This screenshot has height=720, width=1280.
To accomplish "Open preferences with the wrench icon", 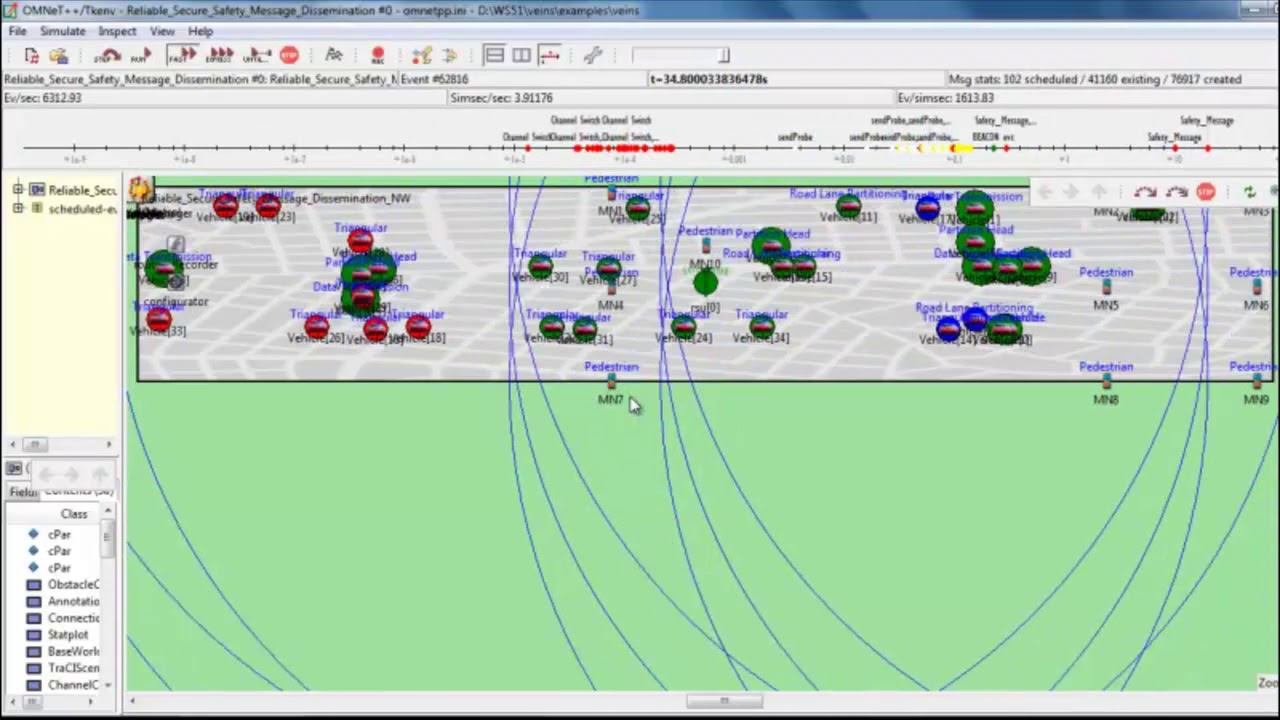I will tap(593, 56).
